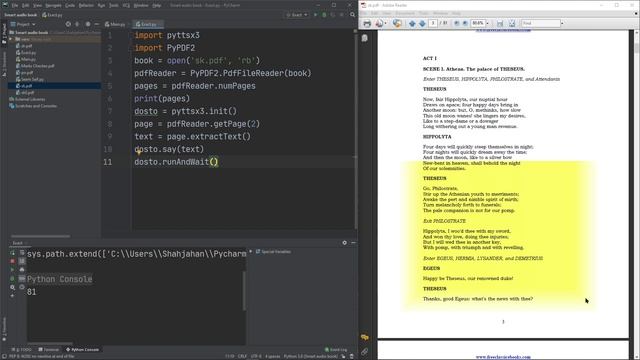Click the page number field in Adobe Reader
Image resolution: width=640 pixels, height=360 pixels.
[x=433, y=23]
